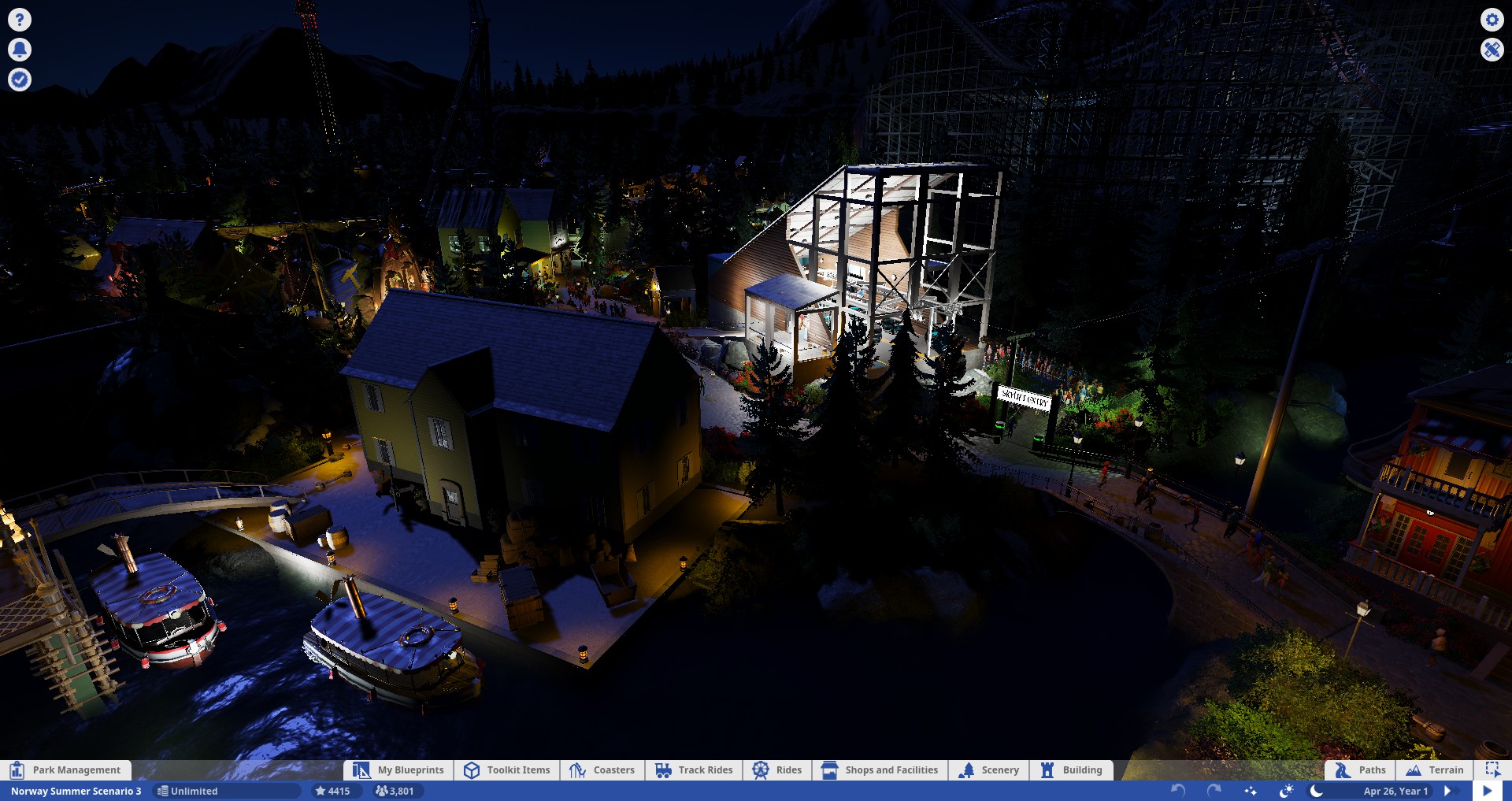Click the Paths road icon
Viewport: 1512px width, 801px height.
[x=1343, y=770]
